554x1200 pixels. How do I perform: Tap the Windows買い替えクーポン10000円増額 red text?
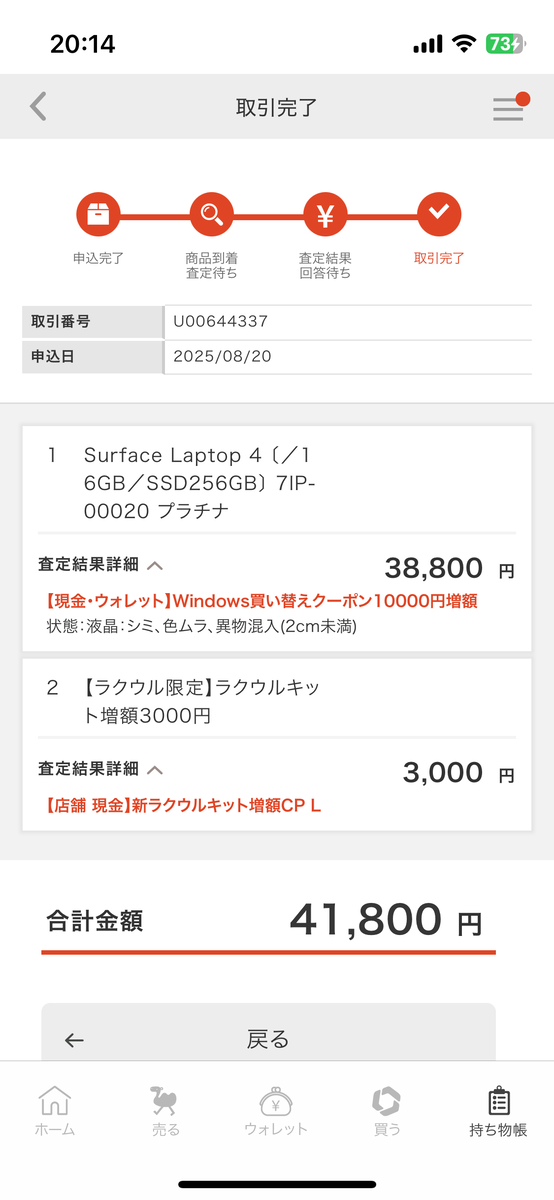pos(325,601)
